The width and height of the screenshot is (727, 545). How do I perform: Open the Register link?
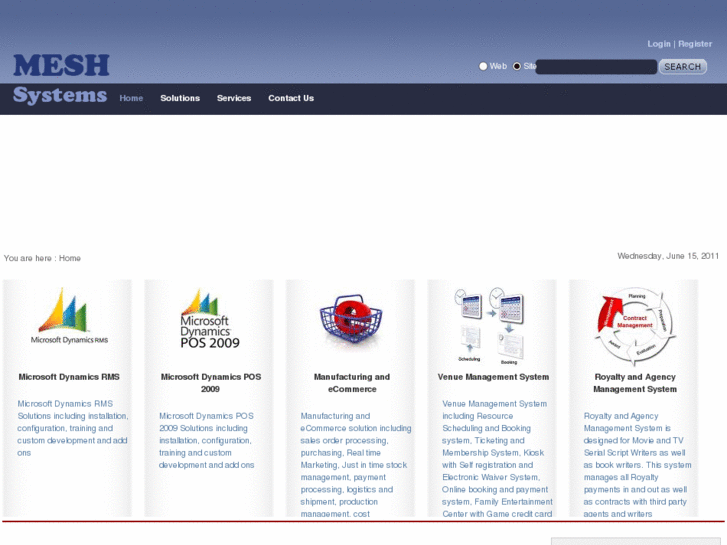point(695,44)
